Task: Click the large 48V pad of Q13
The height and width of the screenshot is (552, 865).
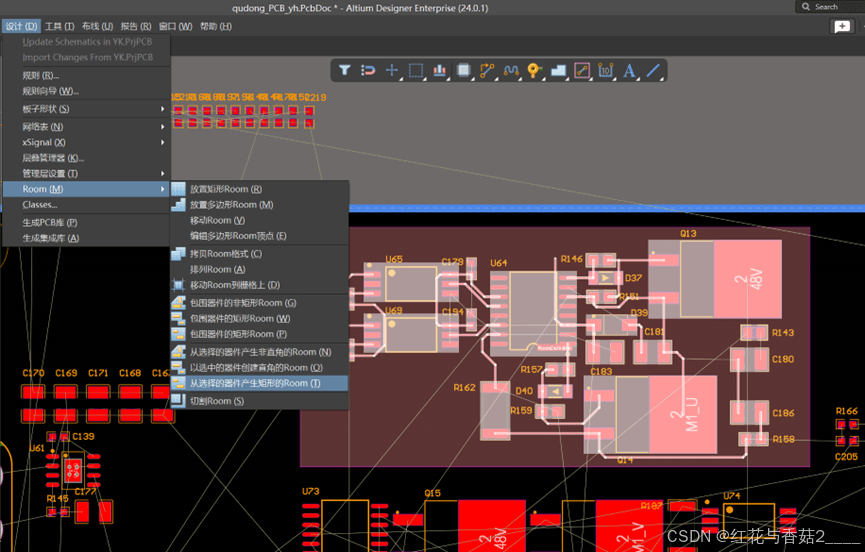Action: (747, 278)
